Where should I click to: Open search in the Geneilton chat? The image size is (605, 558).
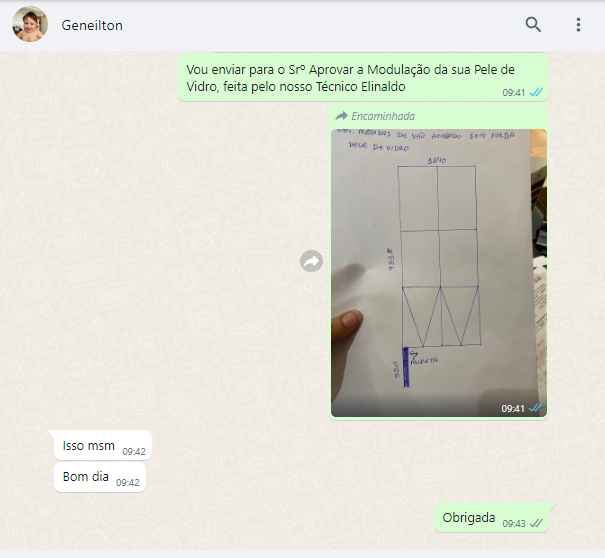coord(533,25)
